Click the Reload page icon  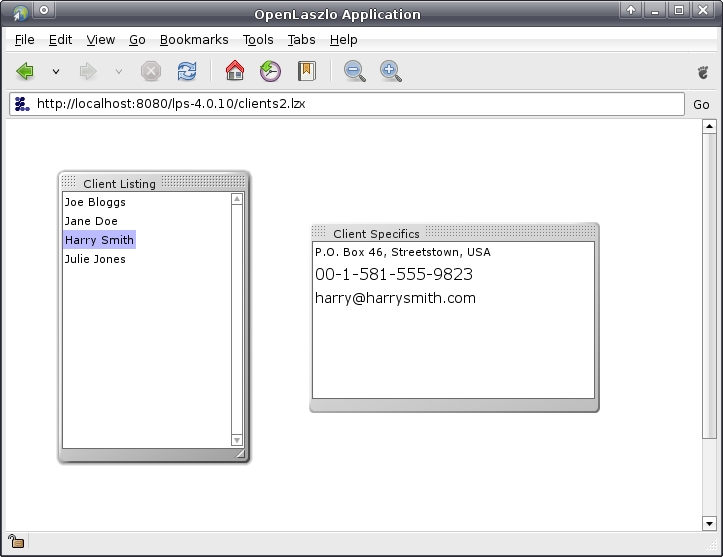coord(187,71)
